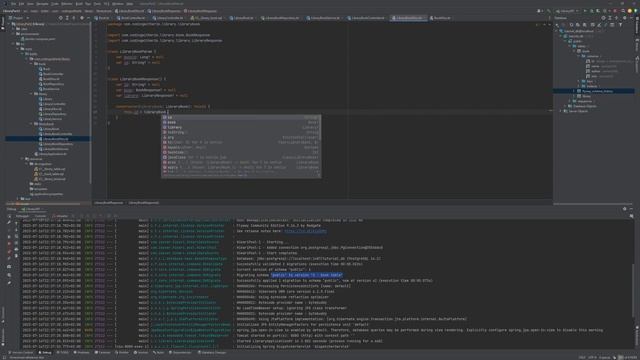Open the Terminal tool window
This screenshot has width=640, height=360.
pyautogui.click(x=103, y=352)
